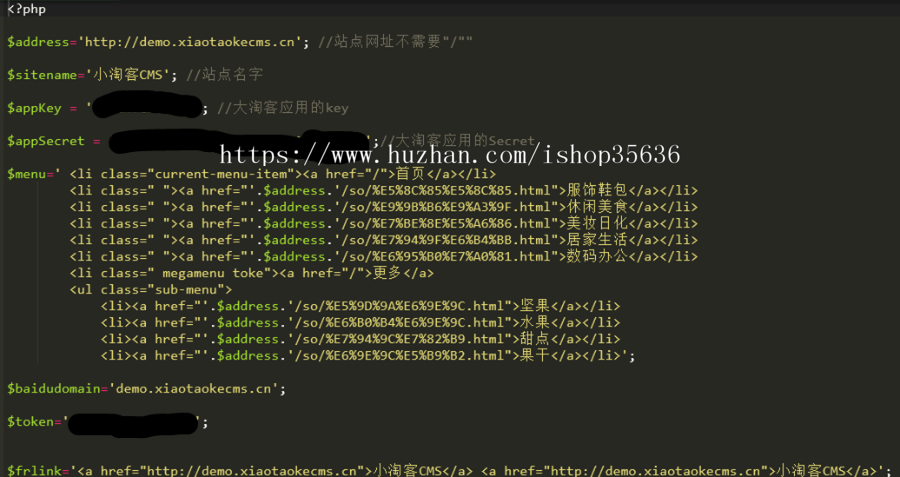Click the <?php opening tag
The height and width of the screenshot is (477, 900).
coord(26,9)
